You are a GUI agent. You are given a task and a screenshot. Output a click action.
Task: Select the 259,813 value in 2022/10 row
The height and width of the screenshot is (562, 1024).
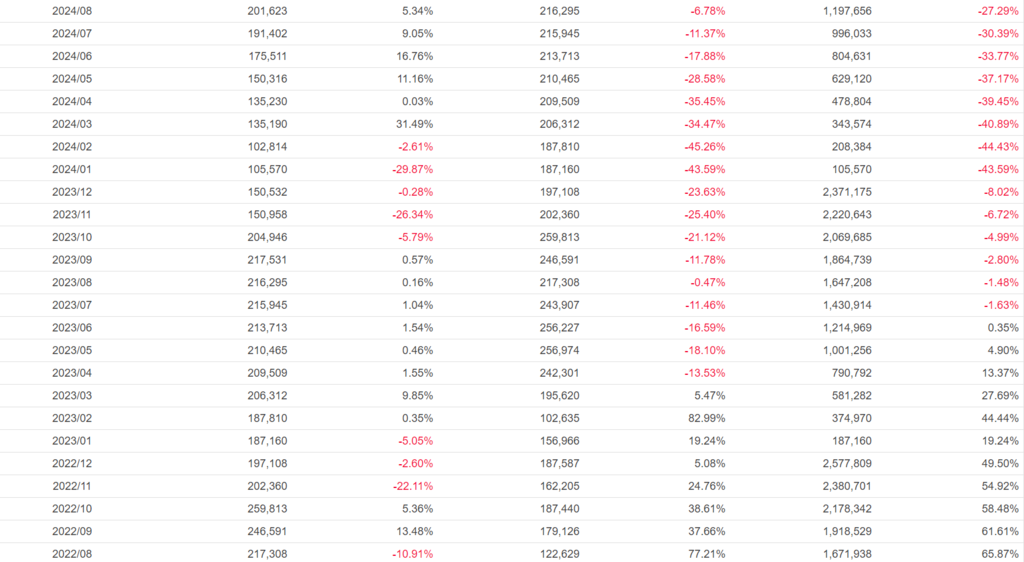pos(267,508)
